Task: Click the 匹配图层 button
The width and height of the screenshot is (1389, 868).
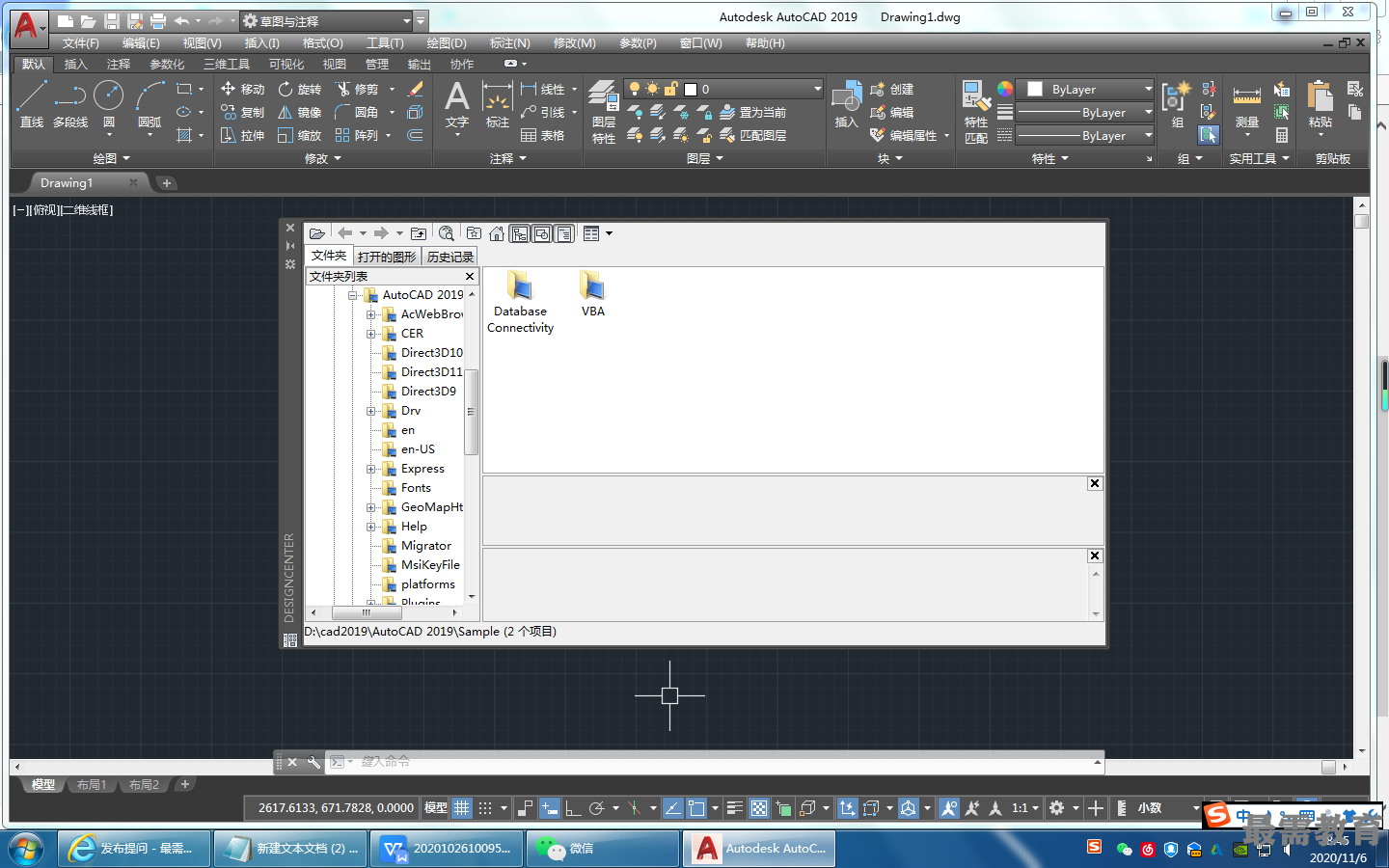Action: [x=753, y=135]
